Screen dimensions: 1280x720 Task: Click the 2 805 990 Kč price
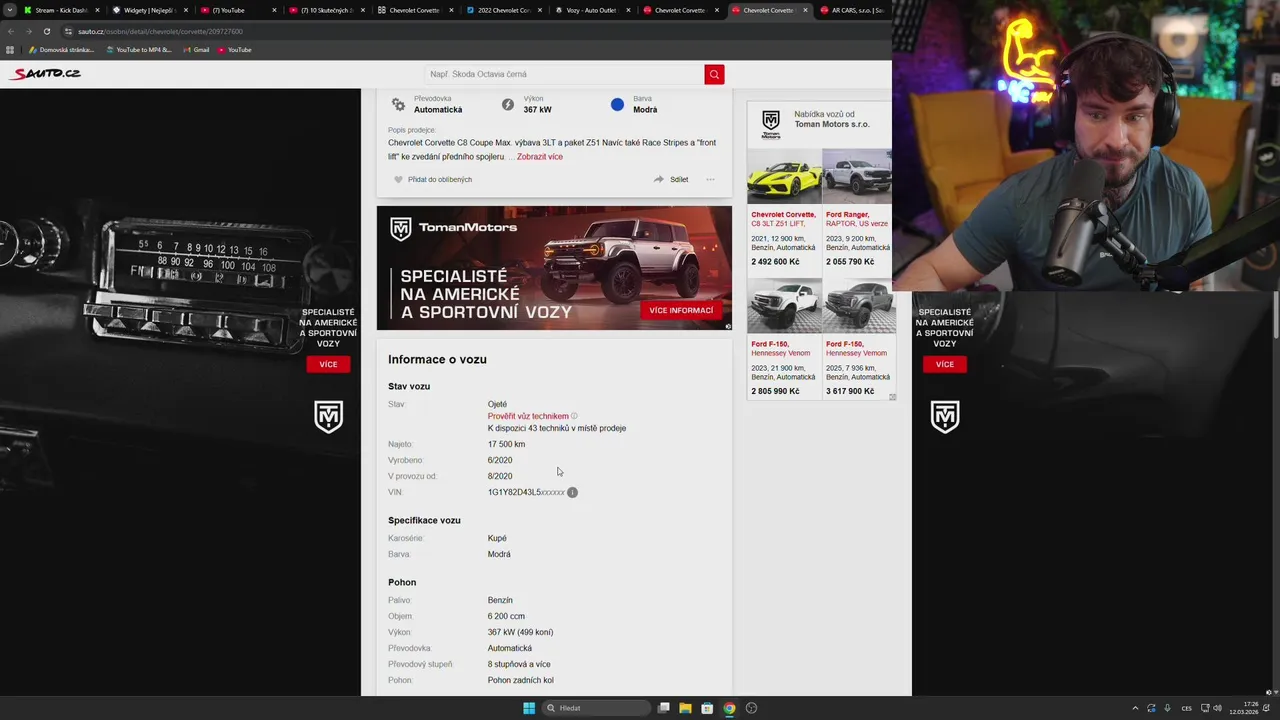click(x=775, y=391)
